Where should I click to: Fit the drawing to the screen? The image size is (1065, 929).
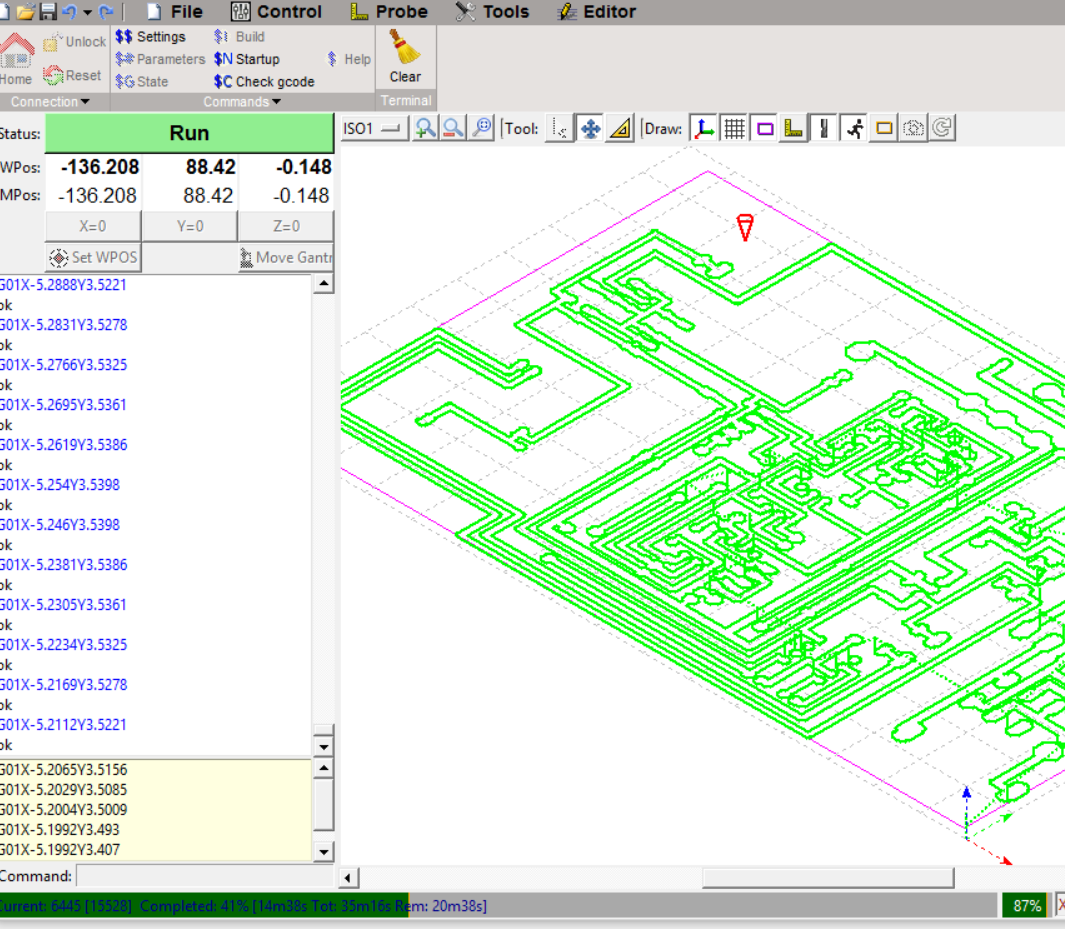pos(482,128)
